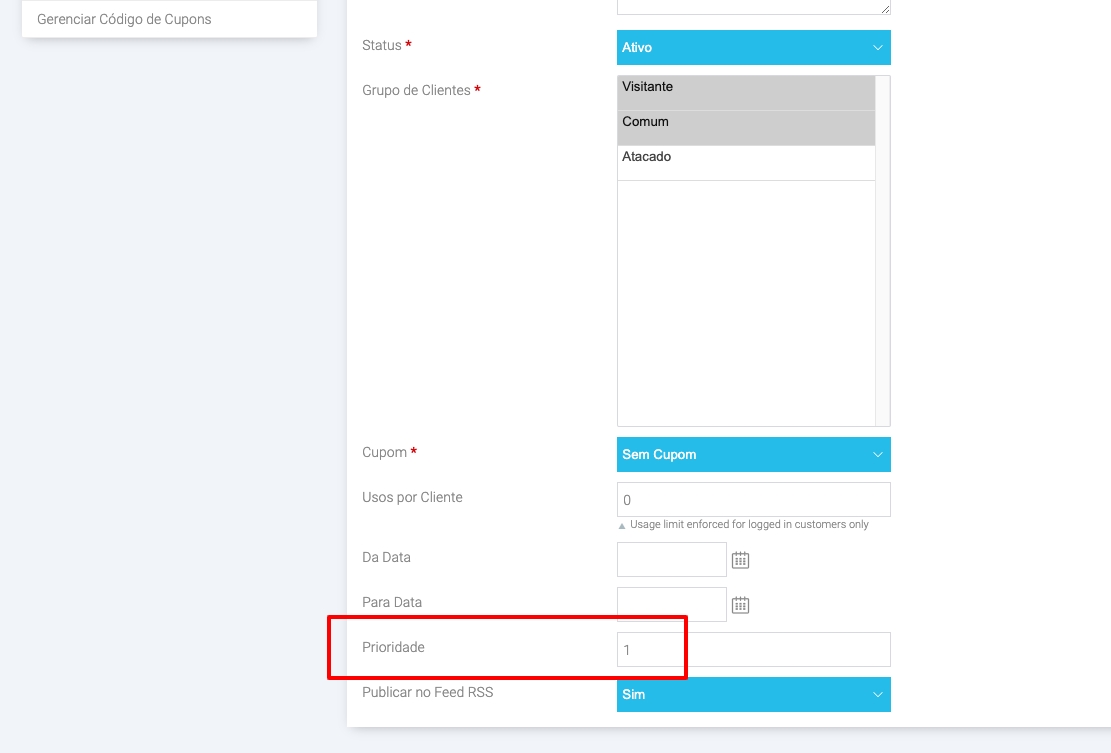Open the calendar picker beside Para Data
This screenshot has height=753, width=1111.
click(x=740, y=605)
